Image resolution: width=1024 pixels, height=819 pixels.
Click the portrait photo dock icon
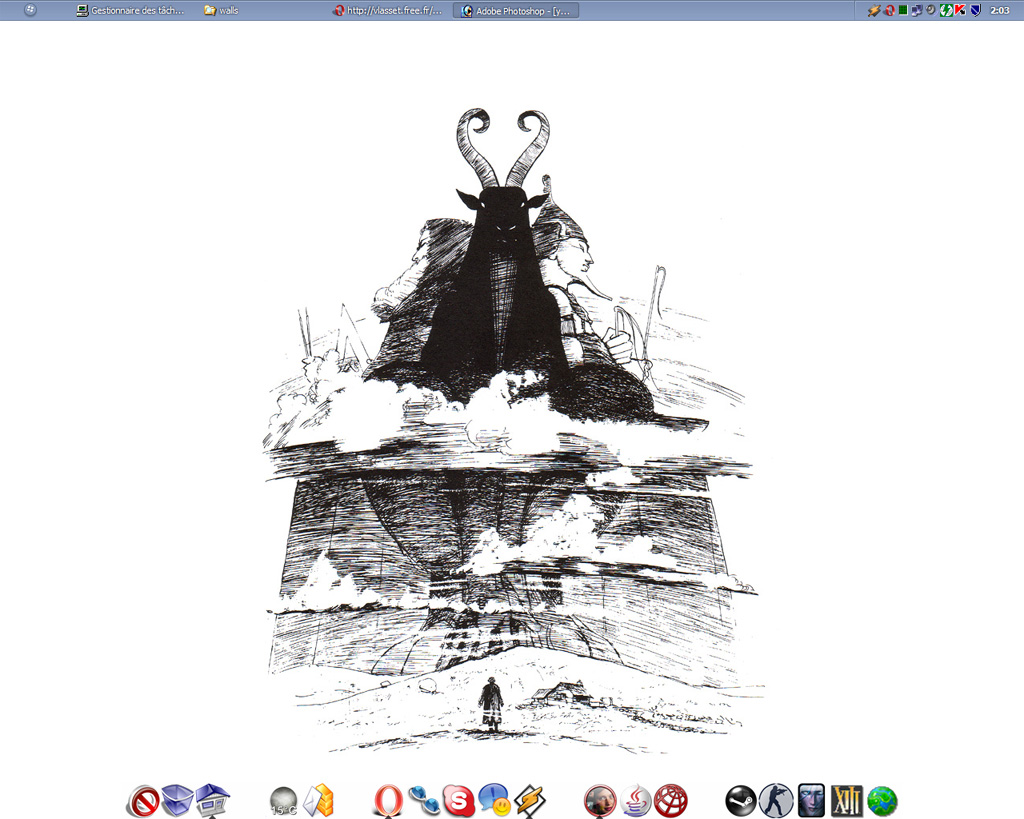pyautogui.click(x=600, y=801)
